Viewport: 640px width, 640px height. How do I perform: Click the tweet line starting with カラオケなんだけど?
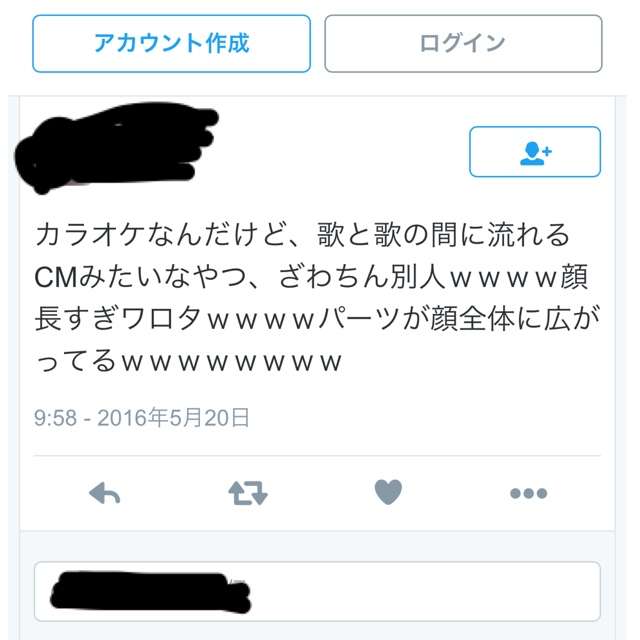[x=302, y=235]
